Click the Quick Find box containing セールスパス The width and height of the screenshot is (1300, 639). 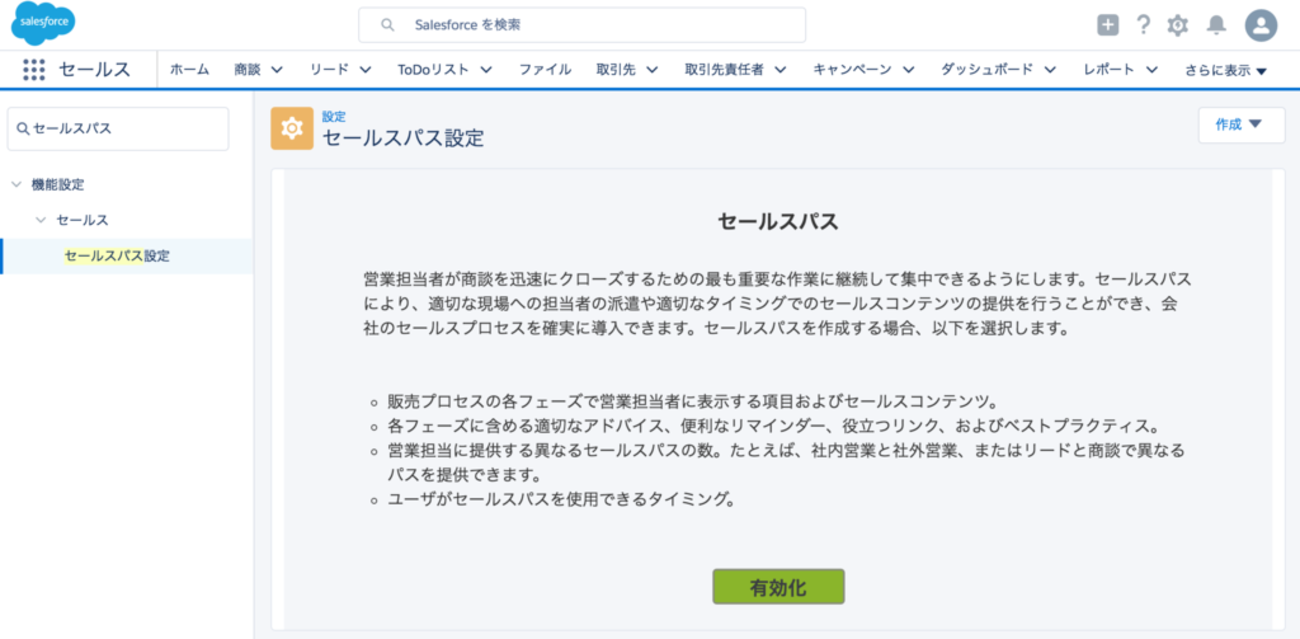pos(118,129)
